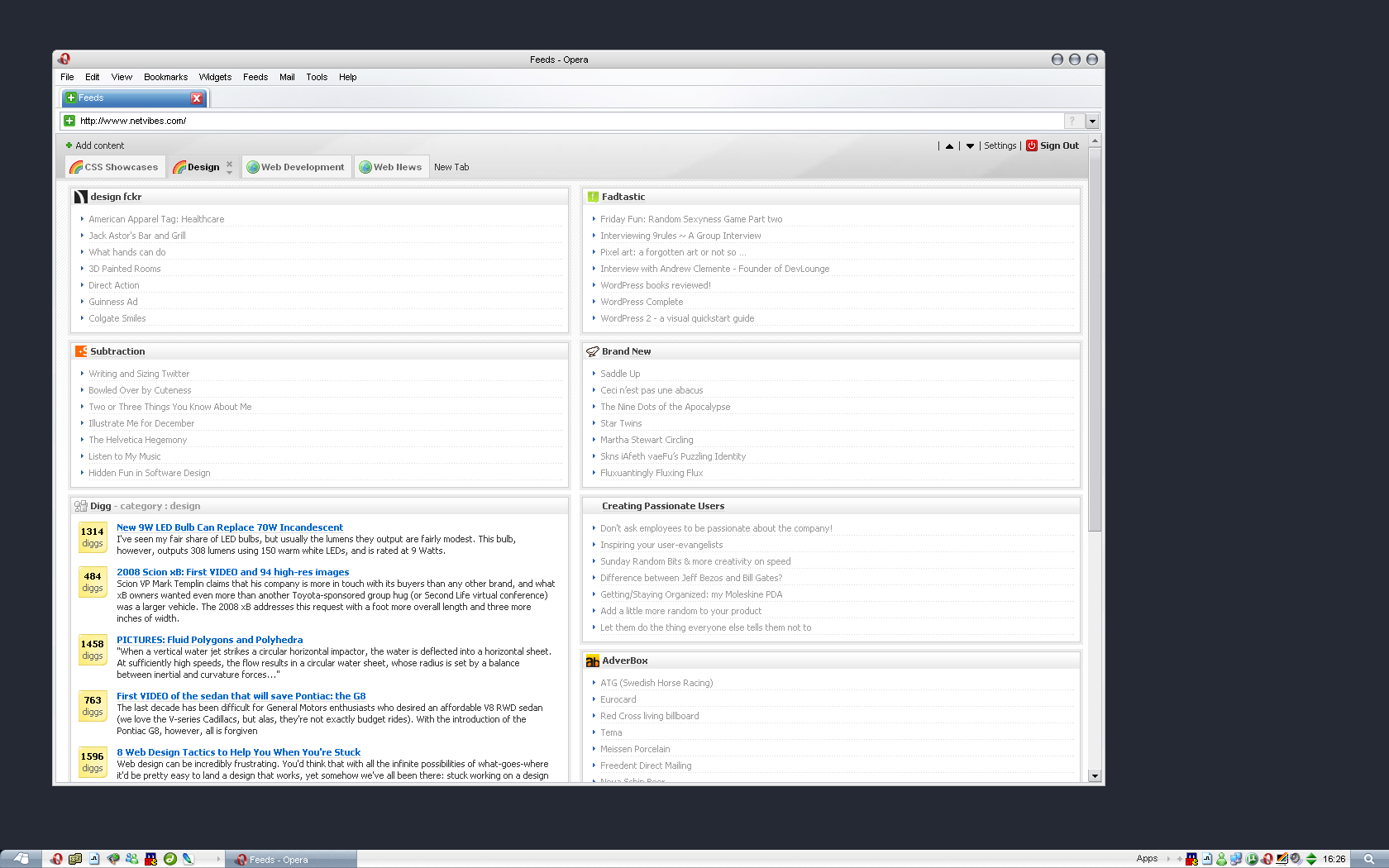Click the design fckr feed icon
The image size is (1389, 868).
81,197
